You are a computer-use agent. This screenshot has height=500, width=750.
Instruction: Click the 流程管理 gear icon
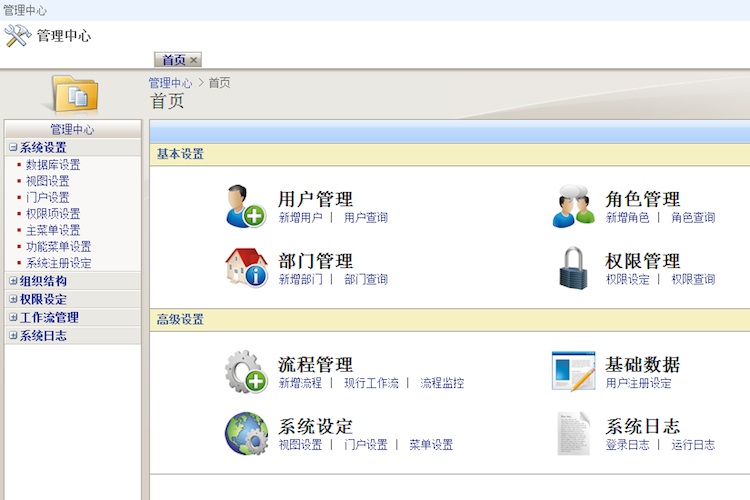[245, 372]
